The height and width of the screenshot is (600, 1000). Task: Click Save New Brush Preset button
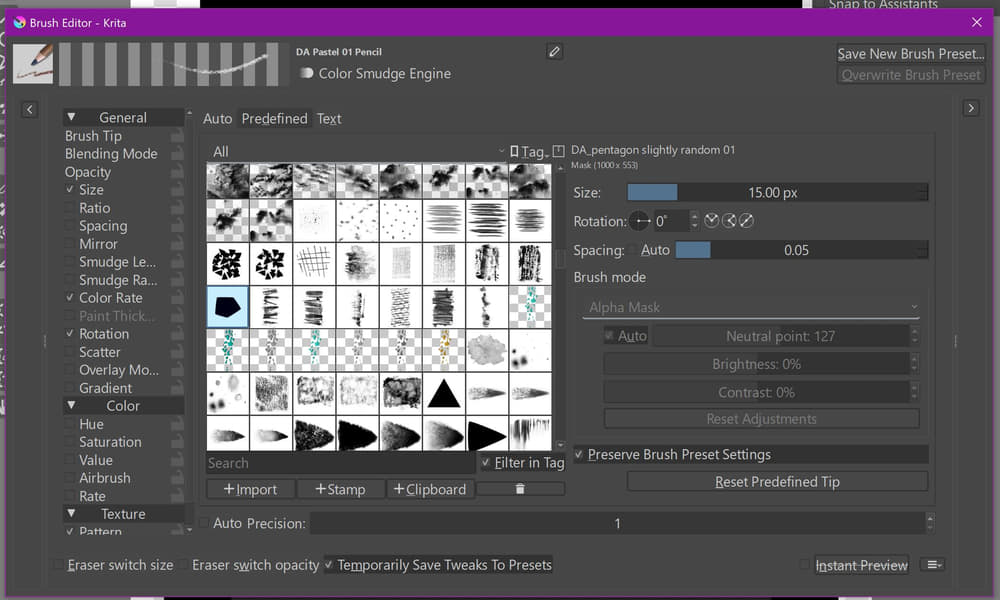point(910,54)
